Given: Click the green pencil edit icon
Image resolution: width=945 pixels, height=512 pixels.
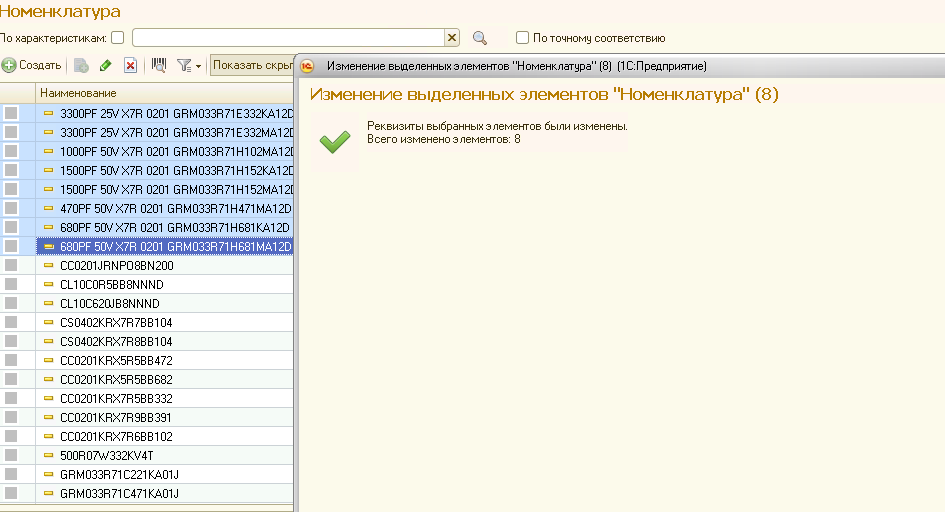Looking at the screenshot, I should pos(106,65).
